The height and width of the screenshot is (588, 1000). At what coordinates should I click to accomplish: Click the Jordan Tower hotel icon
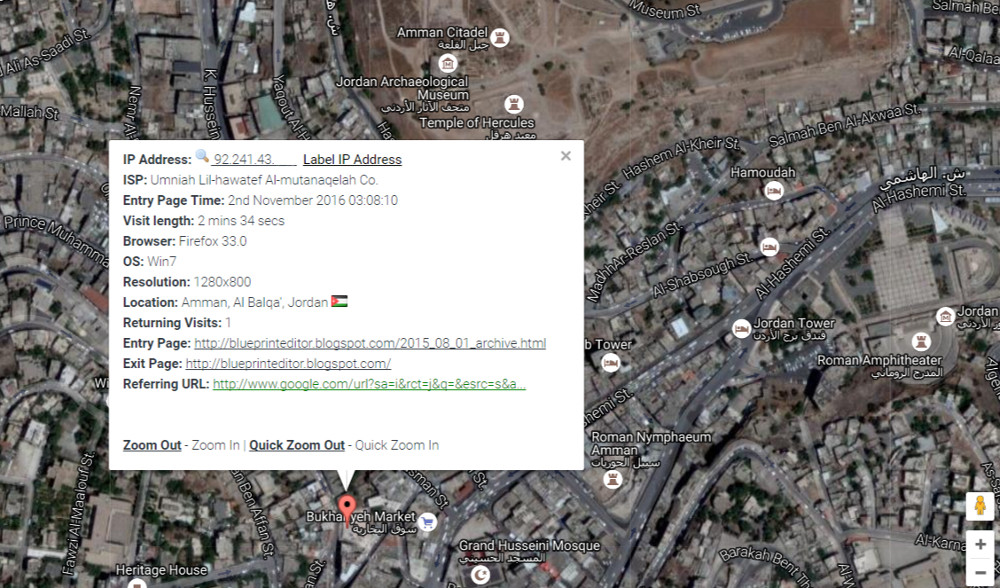coord(741,329)
